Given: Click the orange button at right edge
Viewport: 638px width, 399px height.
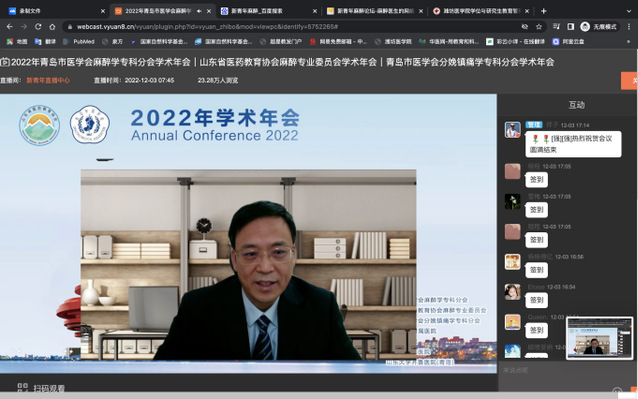Looking at the screenshot, I should tap(629, 81).
